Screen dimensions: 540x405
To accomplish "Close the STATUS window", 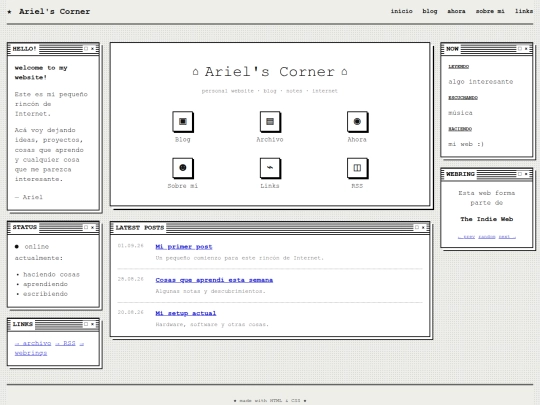I will pos(92,227).
